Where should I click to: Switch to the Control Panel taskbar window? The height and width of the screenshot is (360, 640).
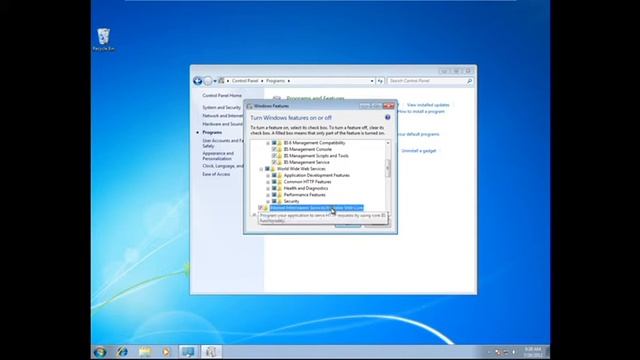(188, 352)
